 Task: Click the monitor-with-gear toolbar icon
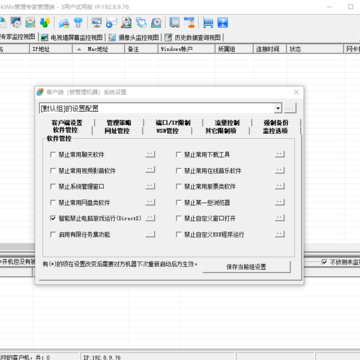click(16, 23)
